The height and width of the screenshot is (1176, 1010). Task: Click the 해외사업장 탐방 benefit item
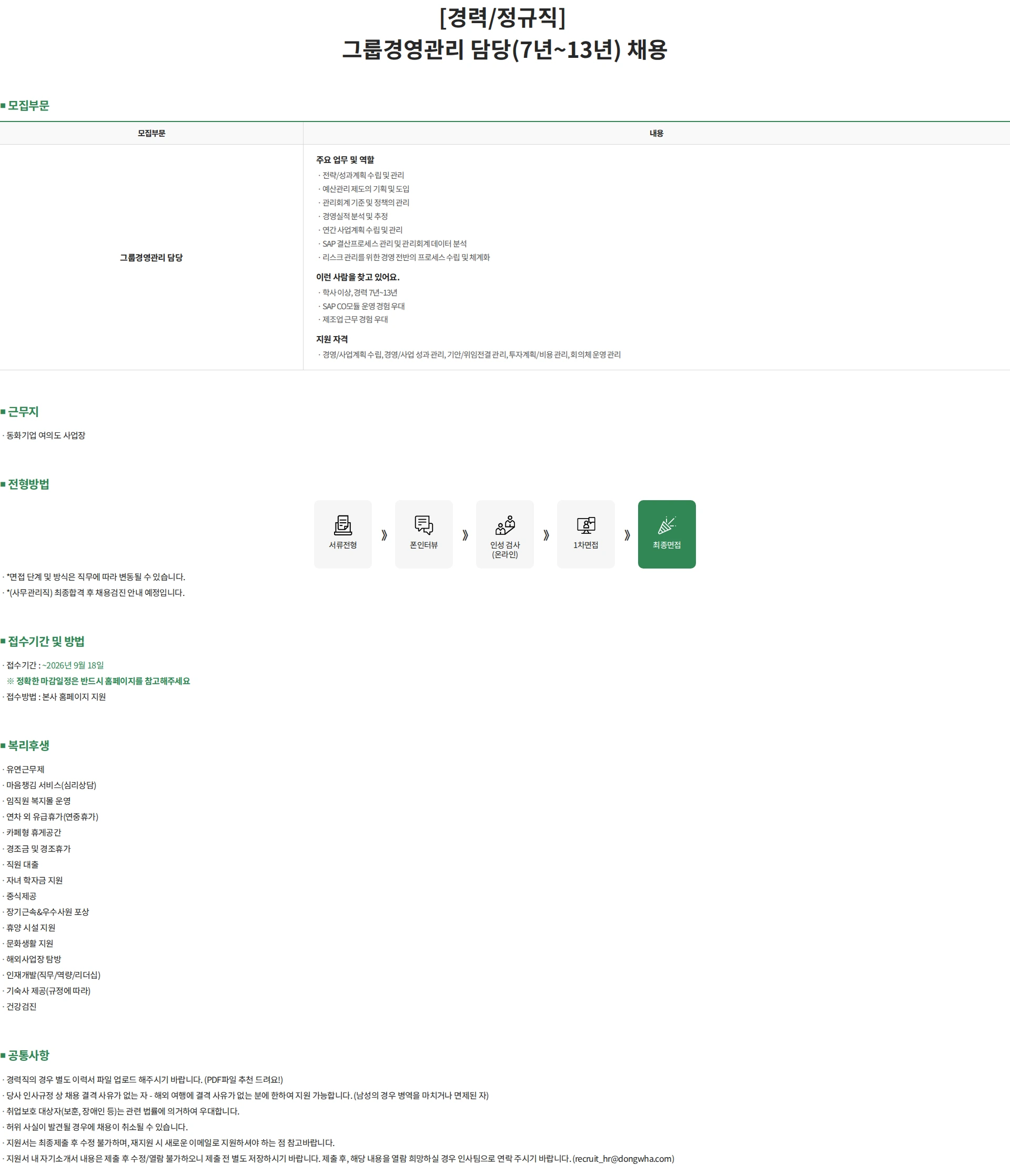coord(34,959)
